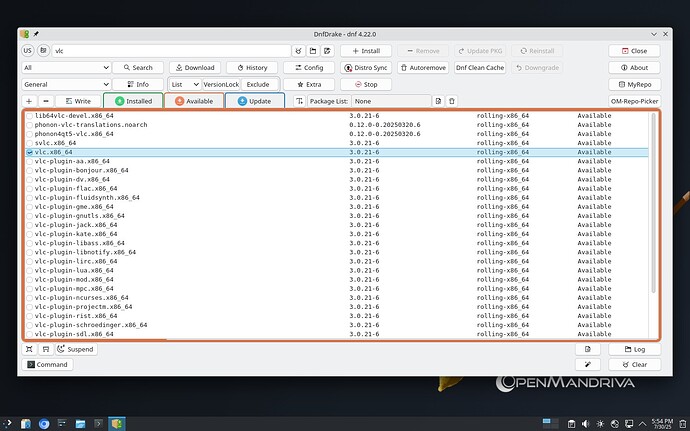Viewport: 690px width, 431px height.
Task: Click the edit note icon beside the folder icon
Action: [327, 51]
